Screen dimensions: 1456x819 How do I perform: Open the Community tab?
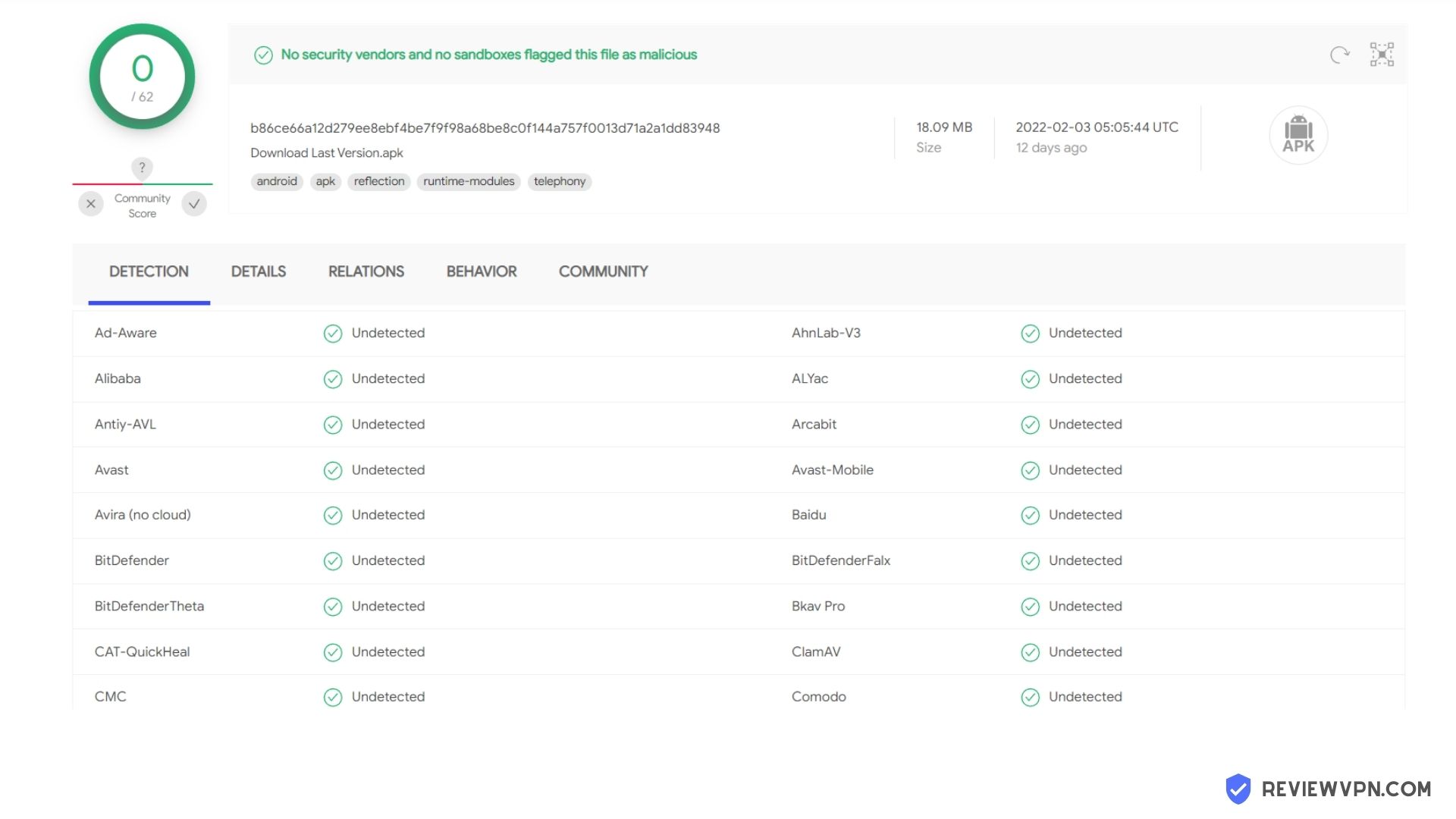point(604,271)
